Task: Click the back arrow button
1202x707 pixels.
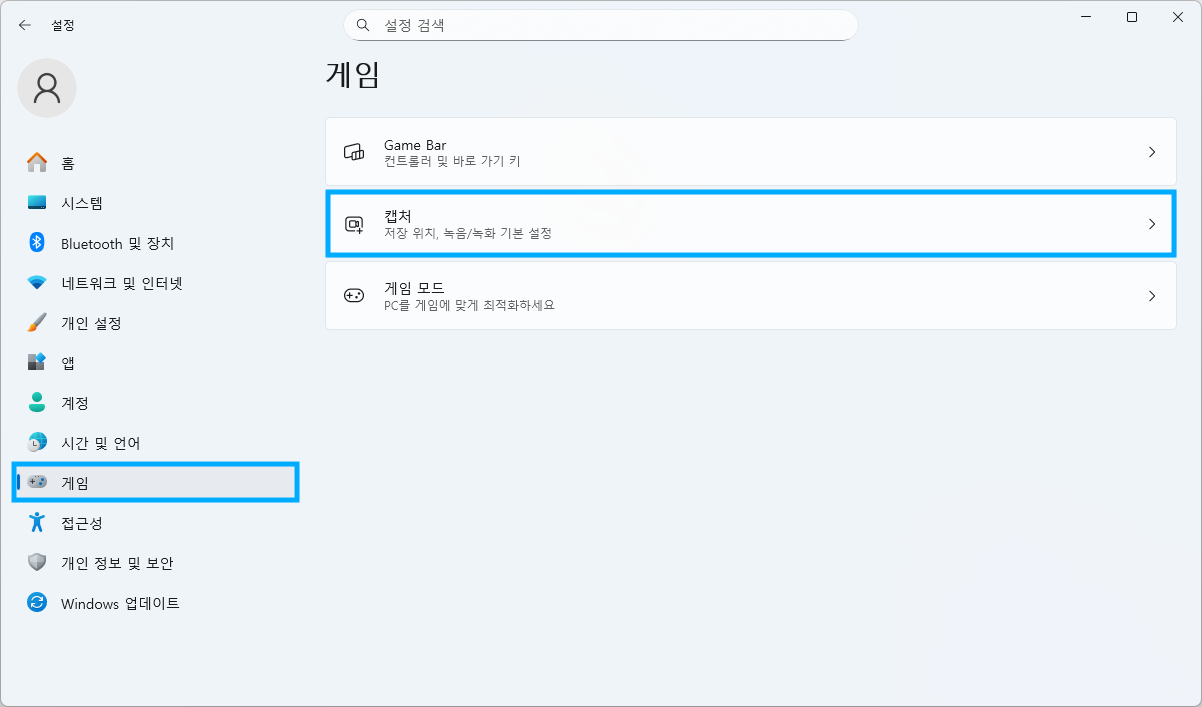Action: (25, 25)
